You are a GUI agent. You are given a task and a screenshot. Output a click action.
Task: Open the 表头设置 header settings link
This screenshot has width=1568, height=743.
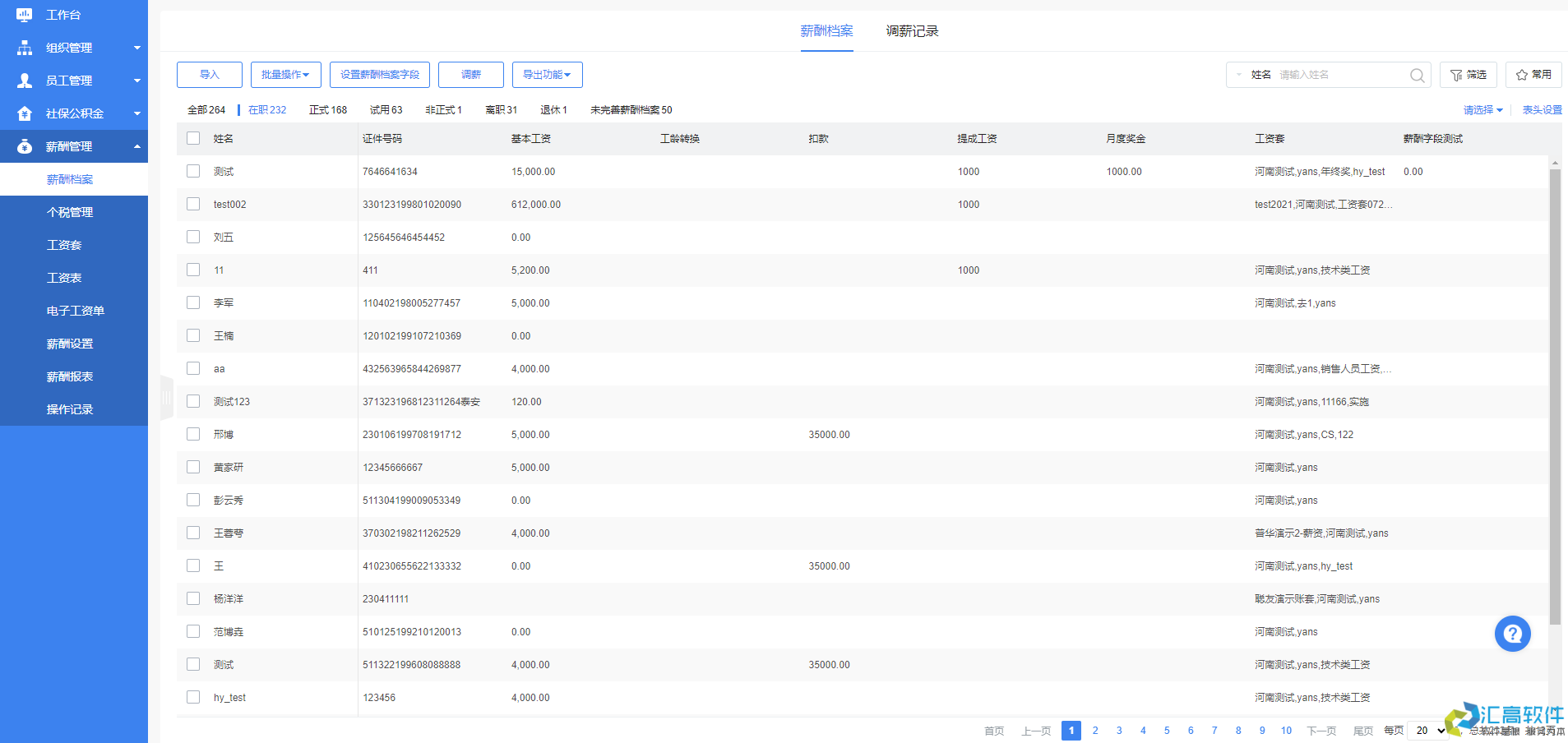click(x=1542, y=110)
